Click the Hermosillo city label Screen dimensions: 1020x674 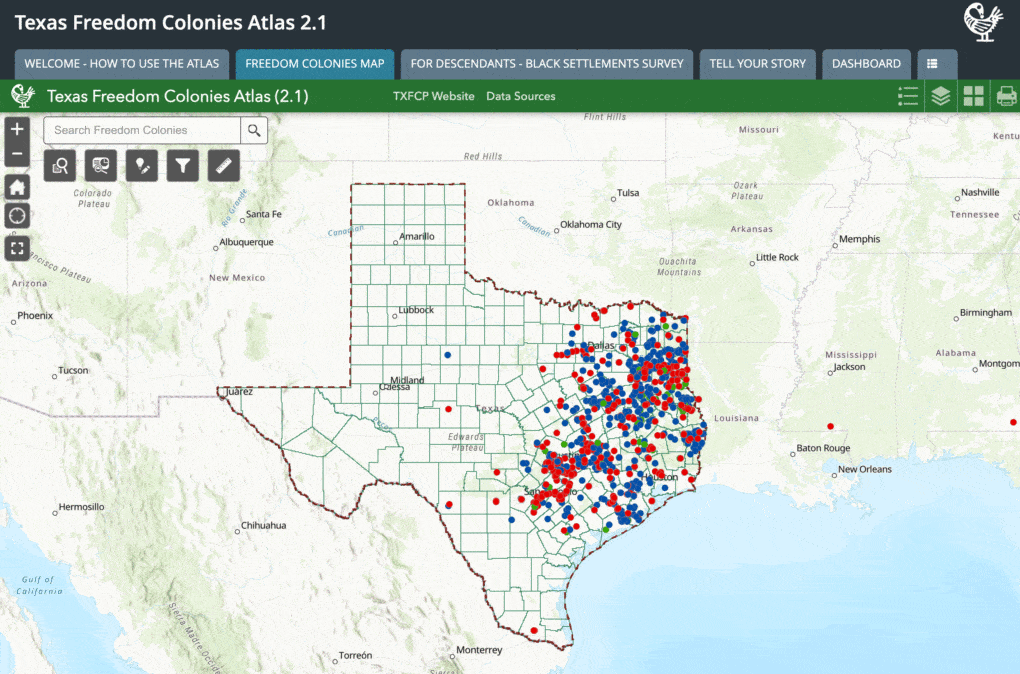[81, 507]
